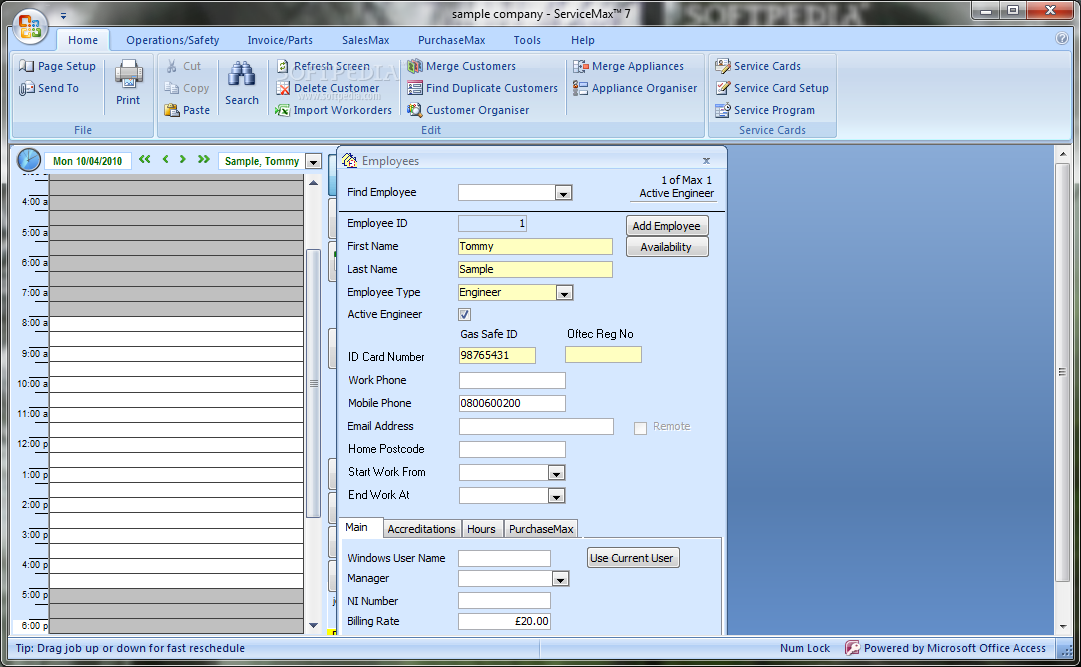Viewport: 1081px width, 667px height.
Task: Open the SalesMax ribbon tab
Action: point(365,40)
